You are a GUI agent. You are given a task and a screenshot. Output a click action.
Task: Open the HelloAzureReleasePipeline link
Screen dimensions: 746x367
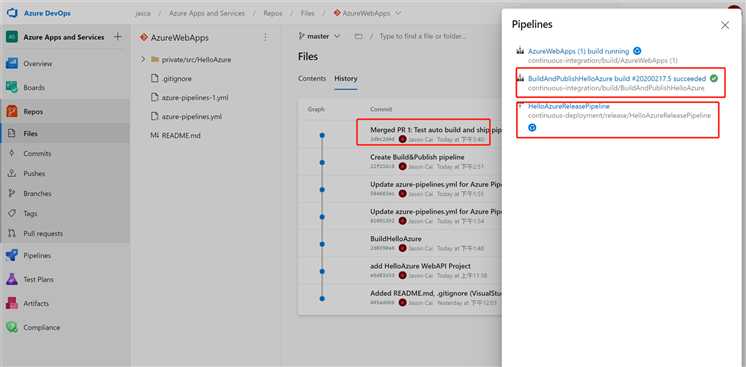coord(569,106)
